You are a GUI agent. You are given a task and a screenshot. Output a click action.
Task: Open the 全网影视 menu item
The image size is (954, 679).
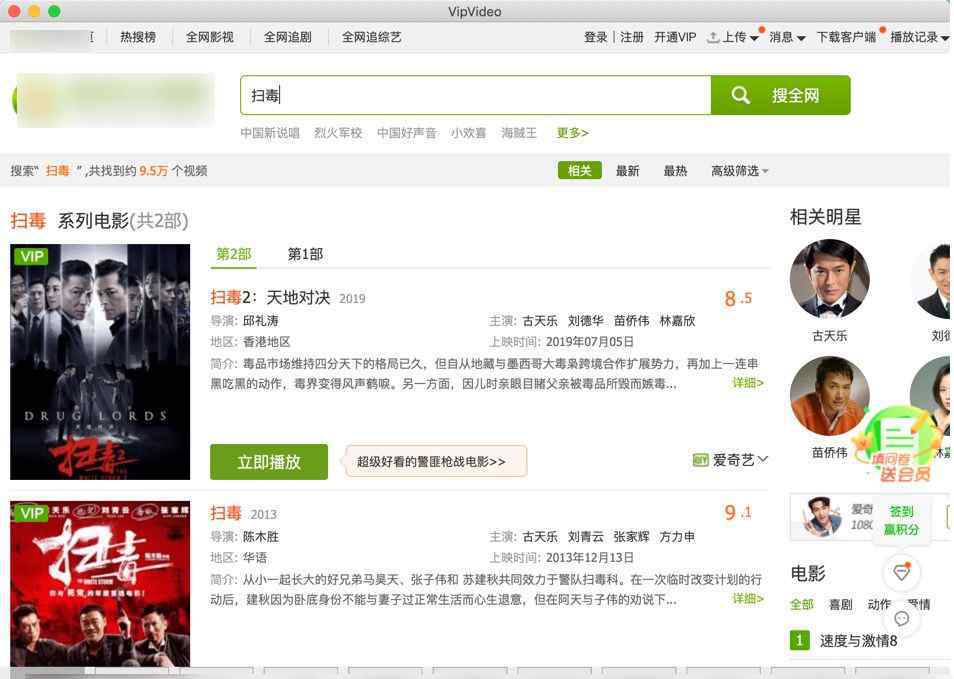pos(210,37)
